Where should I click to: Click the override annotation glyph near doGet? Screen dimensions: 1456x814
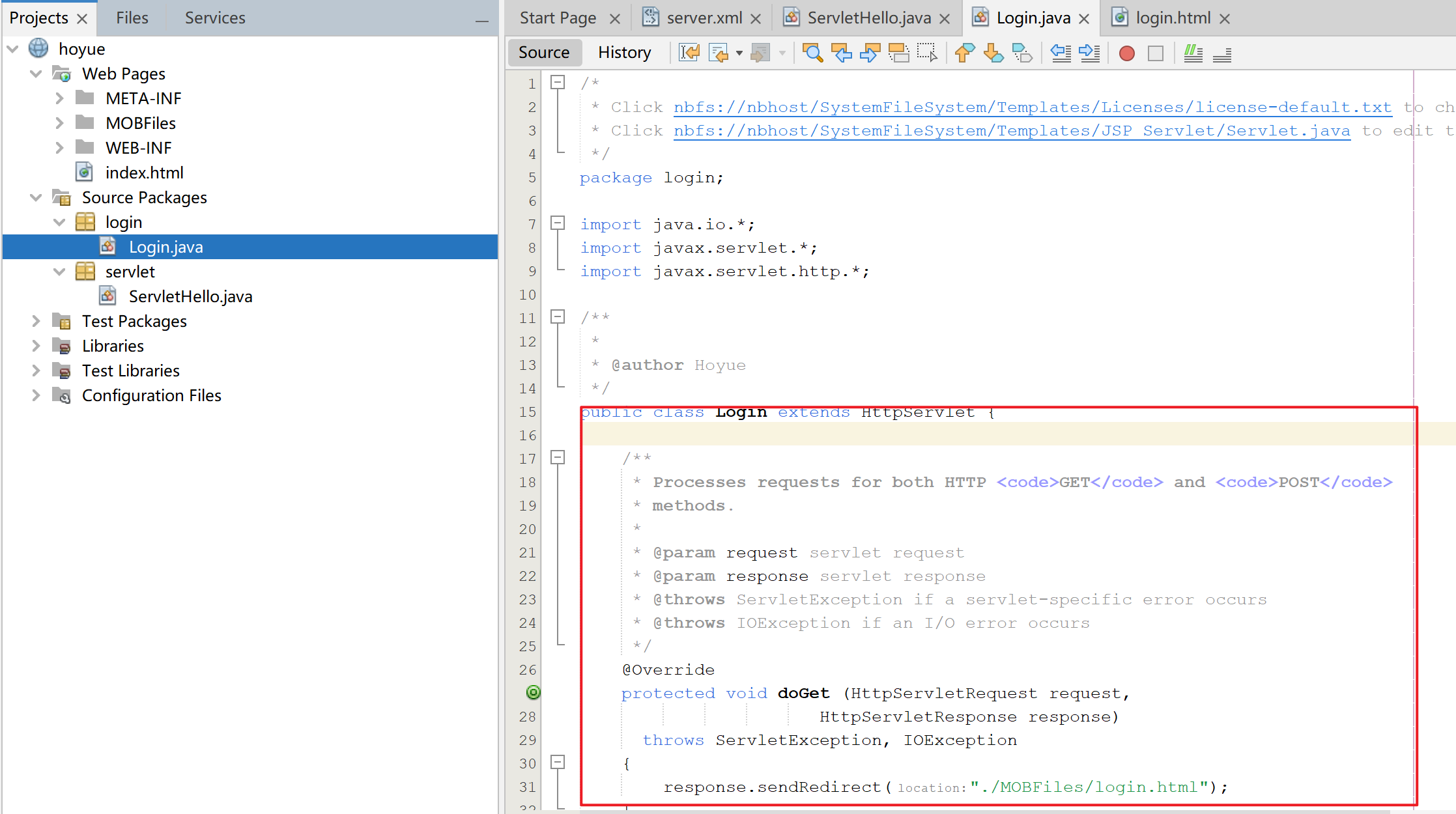(x=534, y=692)
